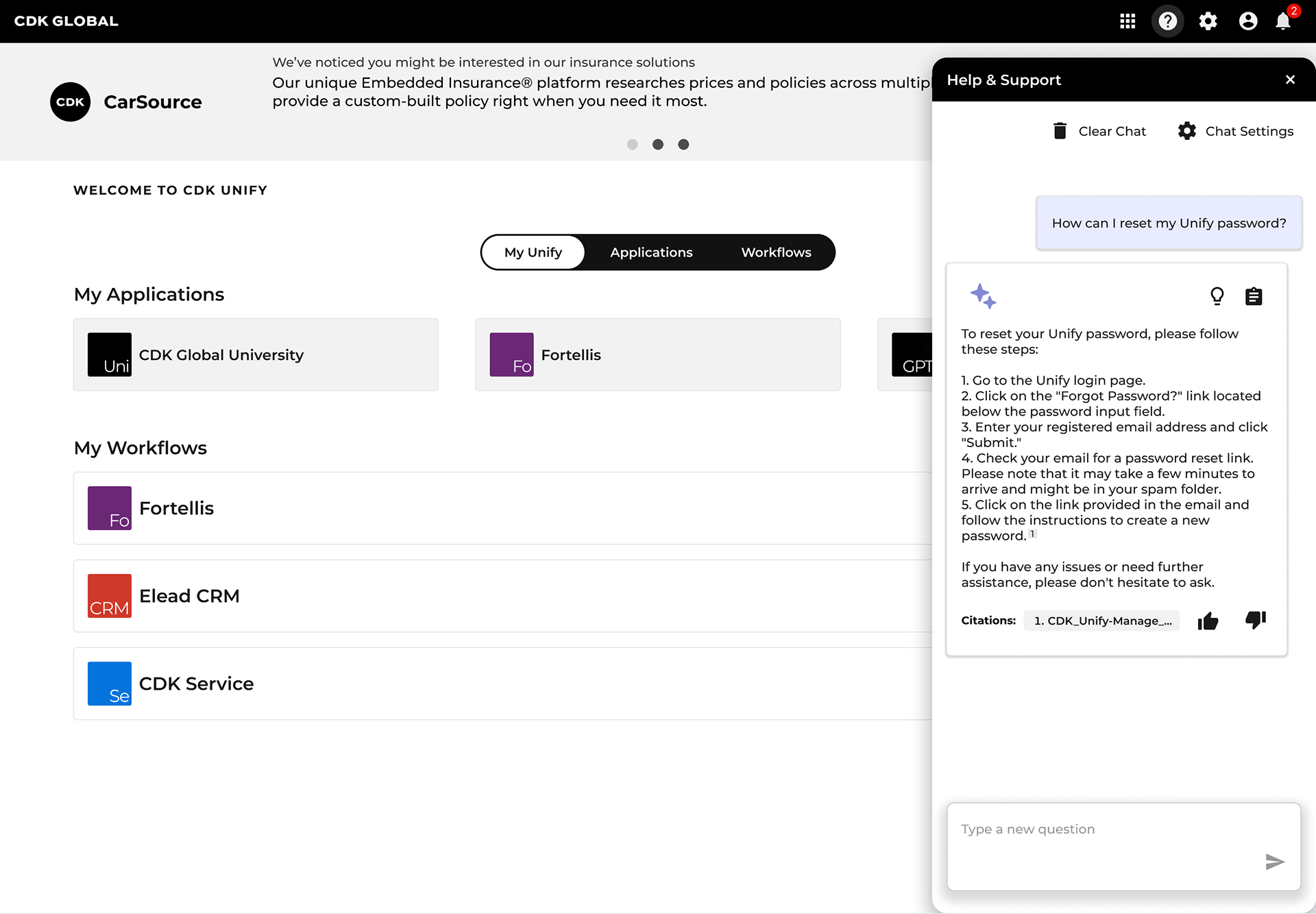Click the Type a new question field
The image size is (1316, 914).
pyautogui.click(x=1123, y=847)
